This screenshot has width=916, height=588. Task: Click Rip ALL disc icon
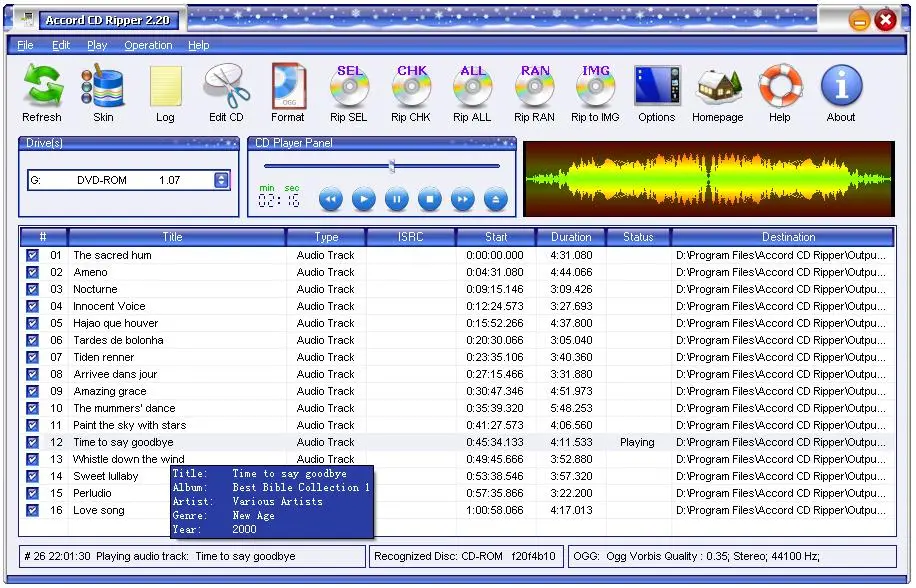click(x=472, y=86)
